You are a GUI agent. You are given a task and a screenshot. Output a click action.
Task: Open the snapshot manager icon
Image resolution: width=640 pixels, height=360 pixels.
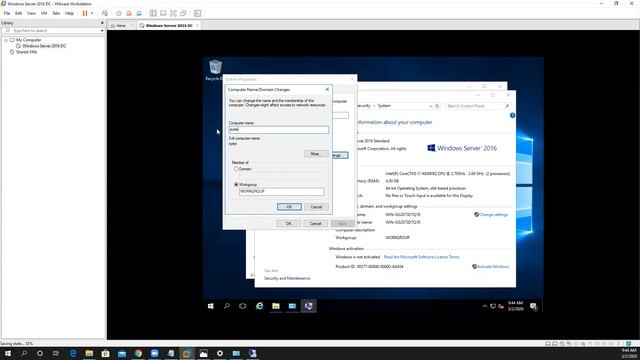click(139, 13)
